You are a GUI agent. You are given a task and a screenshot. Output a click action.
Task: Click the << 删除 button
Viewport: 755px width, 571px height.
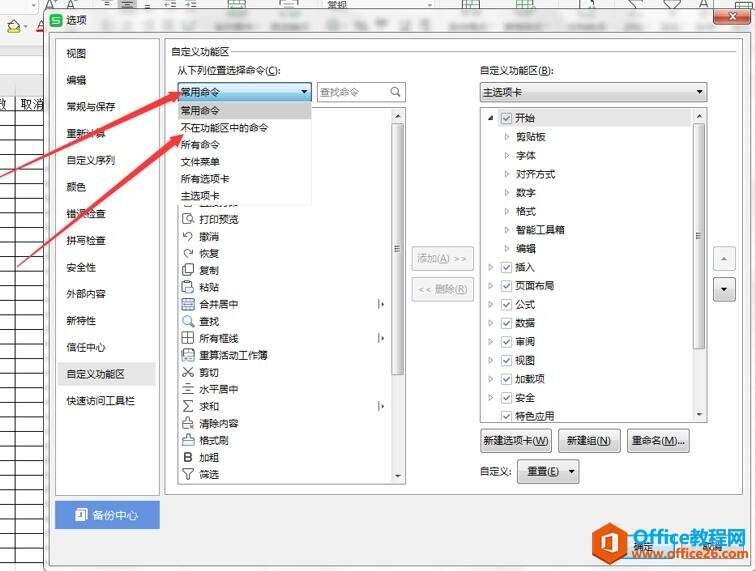[442, 289]
